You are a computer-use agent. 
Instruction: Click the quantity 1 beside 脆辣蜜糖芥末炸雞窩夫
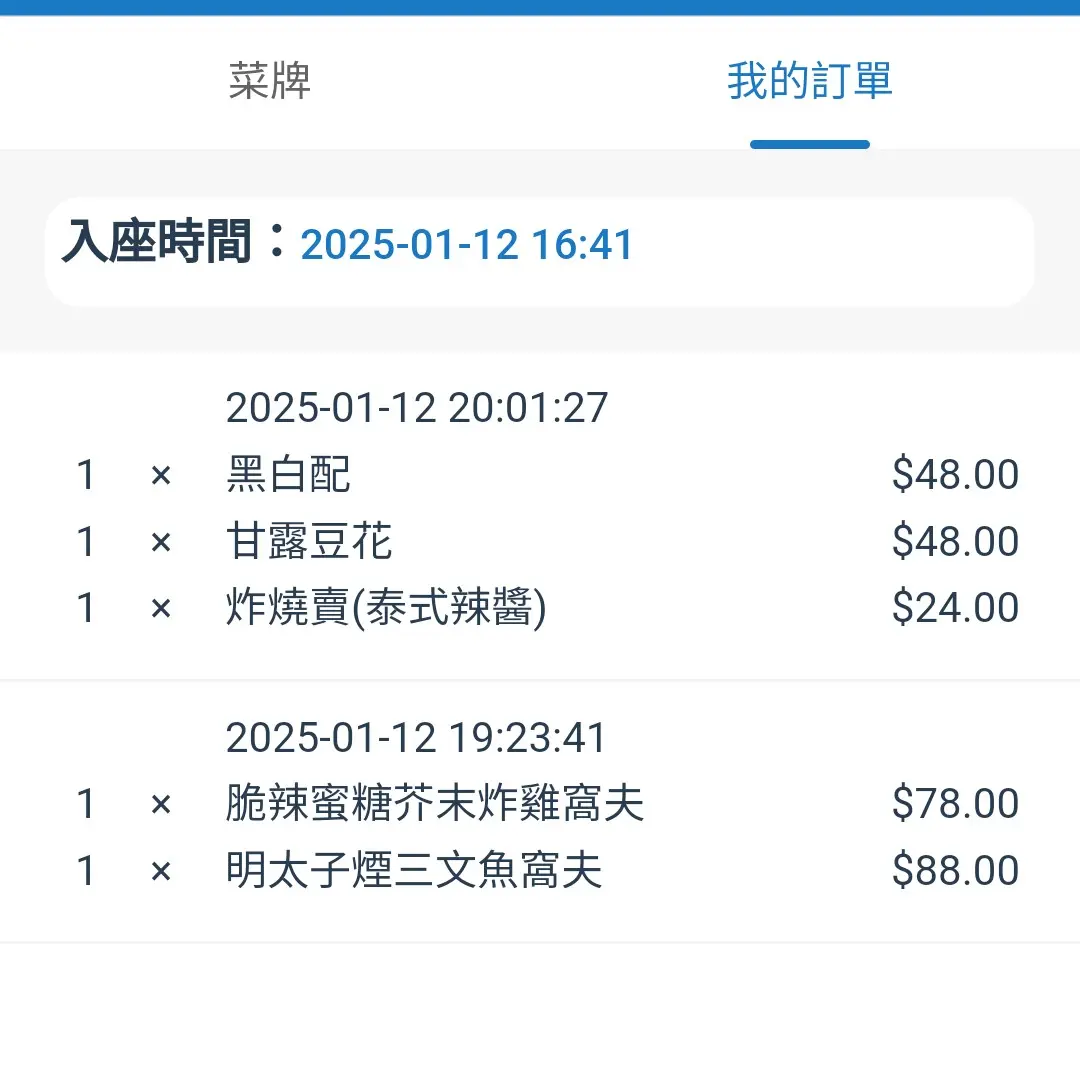(86, 804)
